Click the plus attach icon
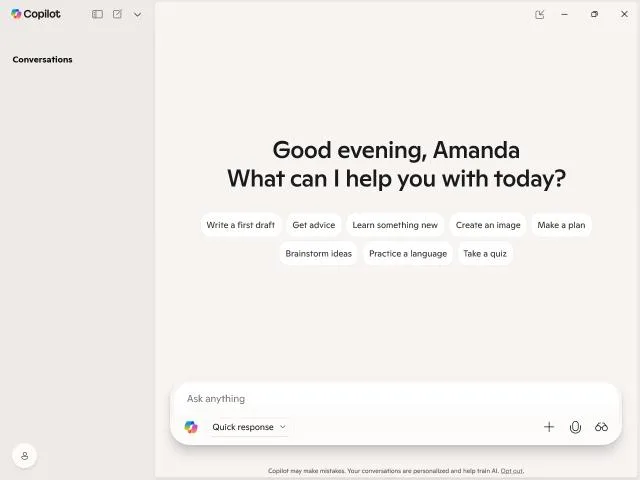The width and height of the screenshot is (640, 480). 549,427
